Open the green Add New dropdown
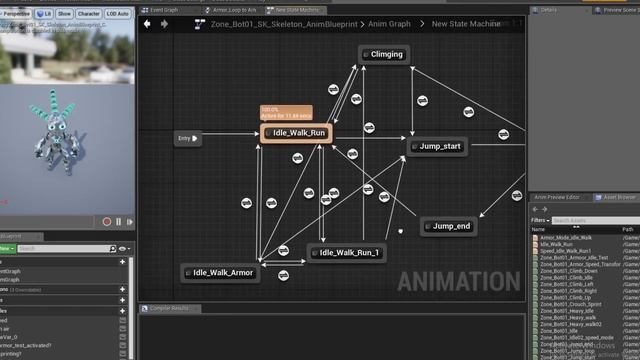The image size is (640, 360). [x=7, y=248]
